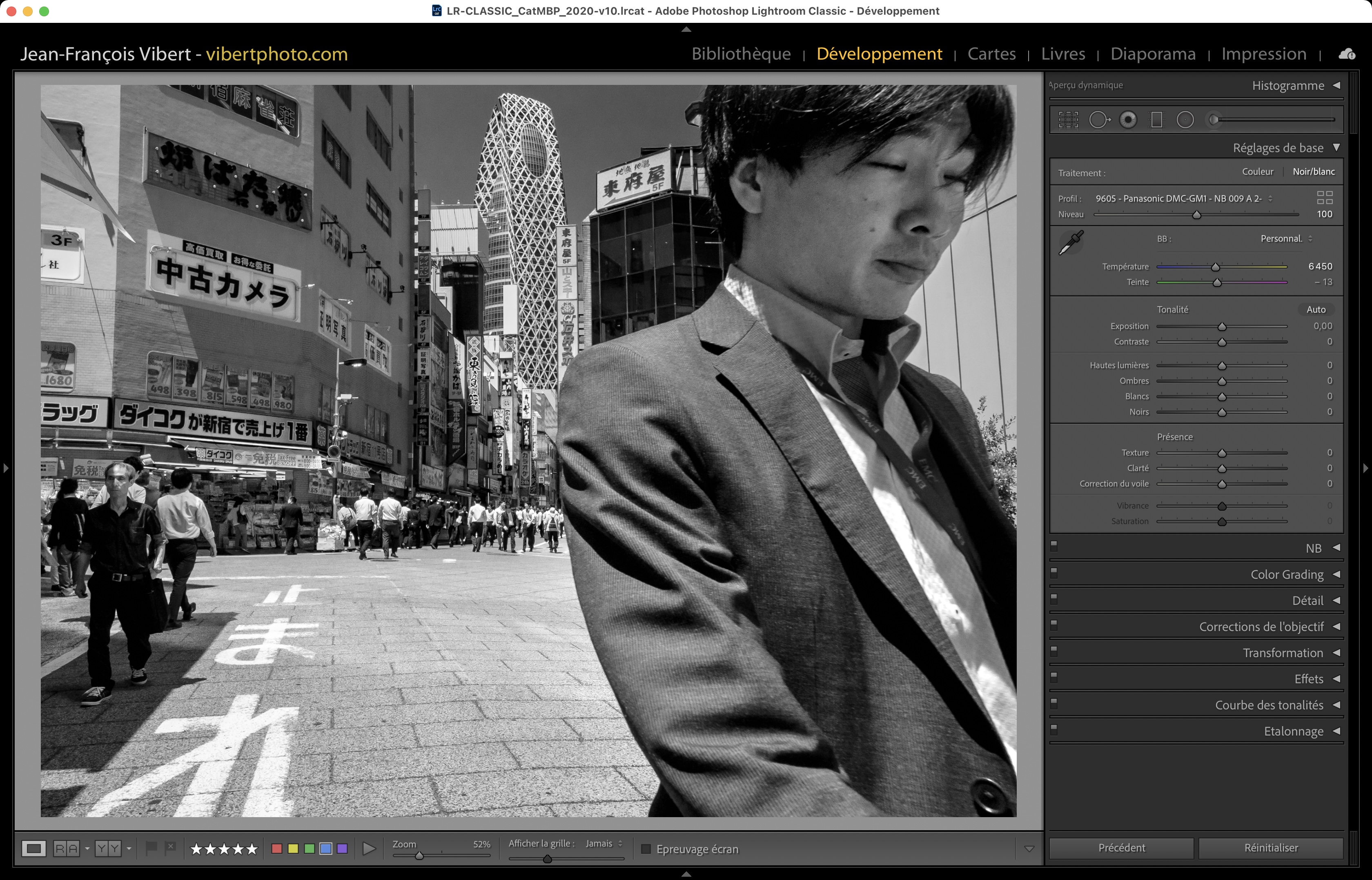1372x880 pixels.
Task: Select the Graduated Filter tool
Action: (x=1156, y=120)
